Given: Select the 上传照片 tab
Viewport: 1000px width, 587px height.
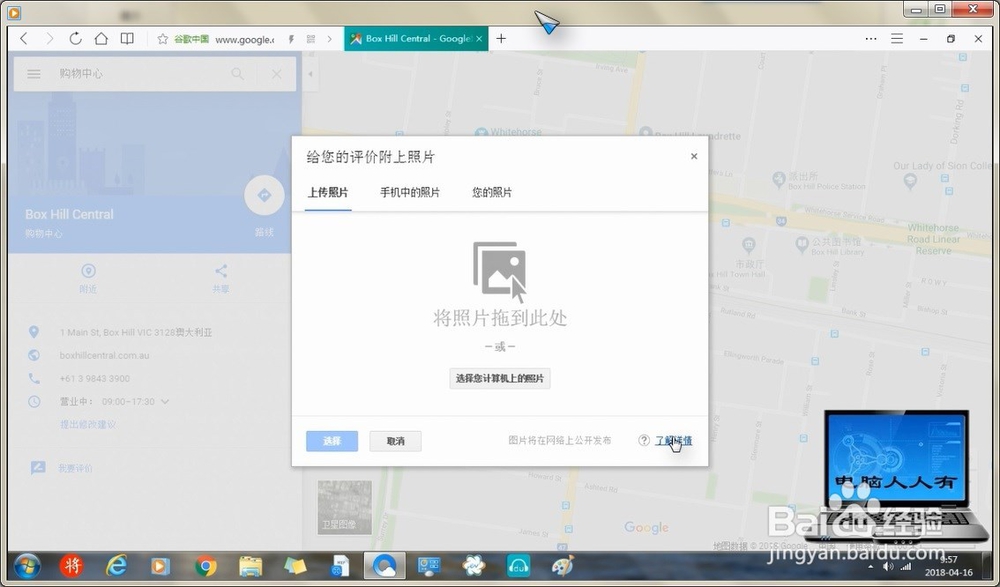Looking at the screenshot, I should 328,192.
